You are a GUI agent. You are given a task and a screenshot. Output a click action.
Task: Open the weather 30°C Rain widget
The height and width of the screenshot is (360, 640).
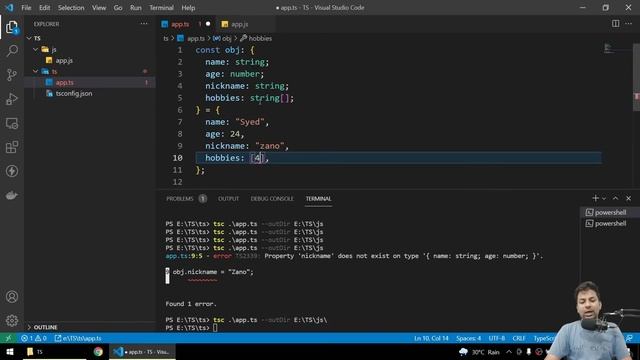click(x=479, y=352)
